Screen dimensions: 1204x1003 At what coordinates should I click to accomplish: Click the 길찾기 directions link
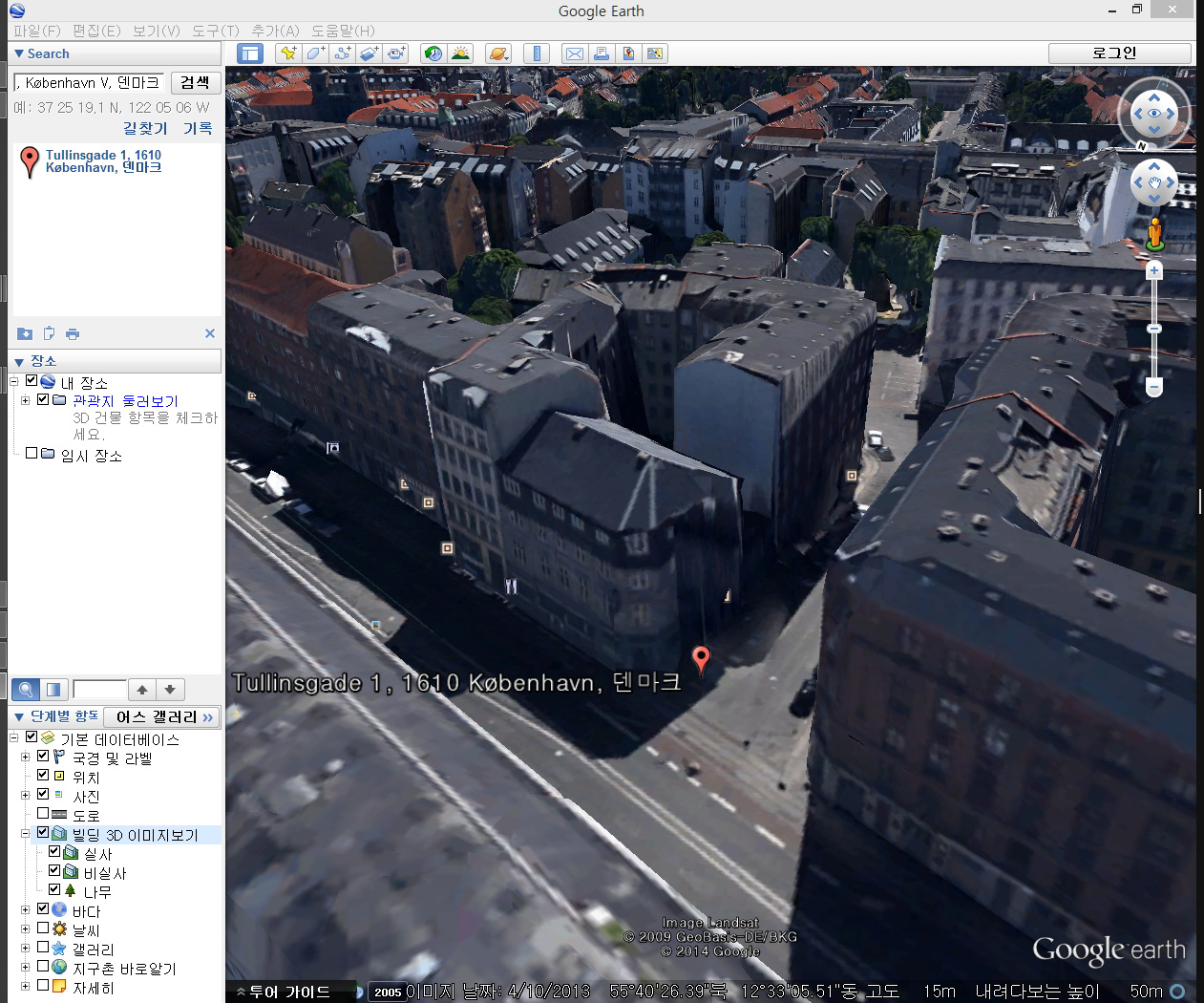[x=145, y=128]
